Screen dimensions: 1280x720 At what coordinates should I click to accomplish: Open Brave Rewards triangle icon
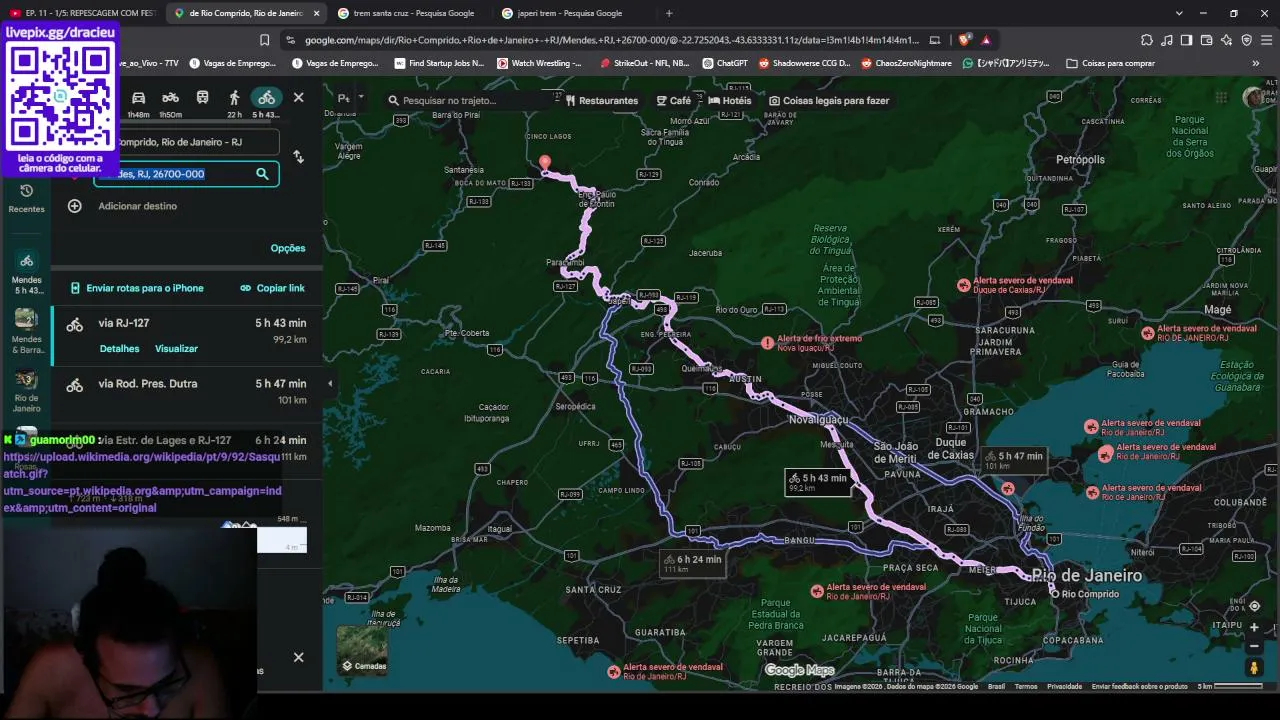986,40
